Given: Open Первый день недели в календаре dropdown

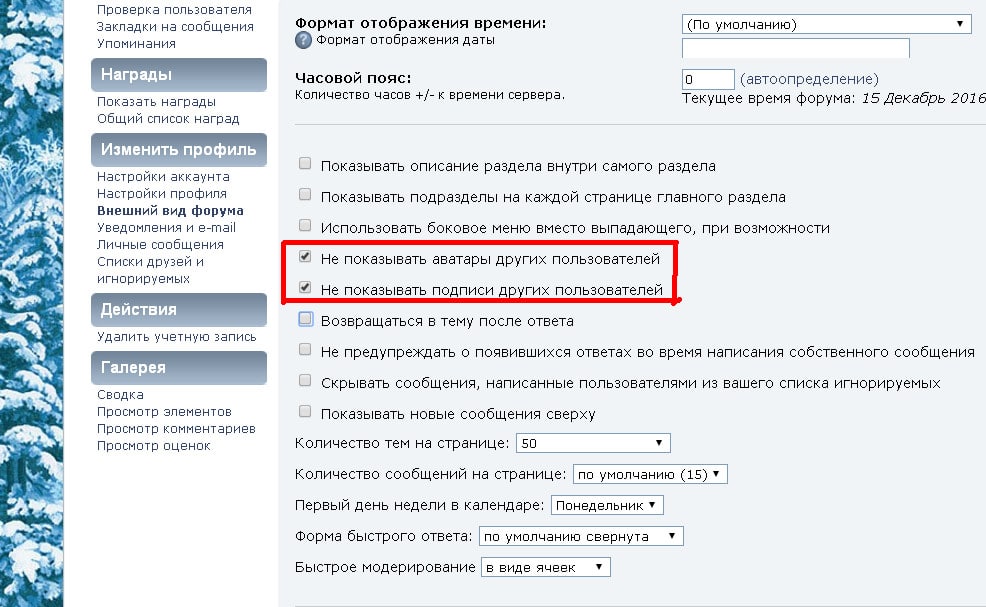Looking at the screenshot, I should (607, 505).
